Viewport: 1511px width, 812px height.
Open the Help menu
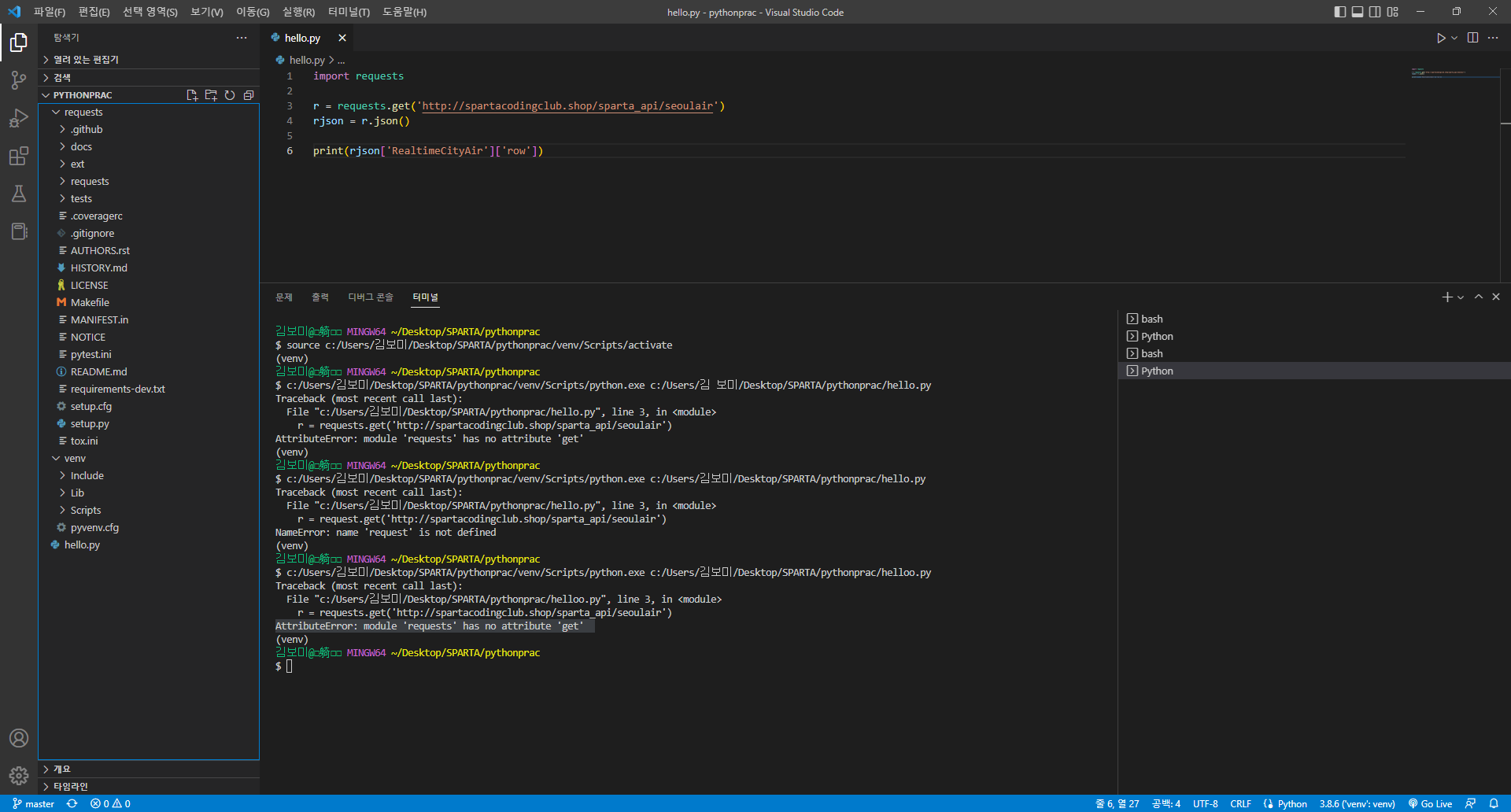point(405,12)
